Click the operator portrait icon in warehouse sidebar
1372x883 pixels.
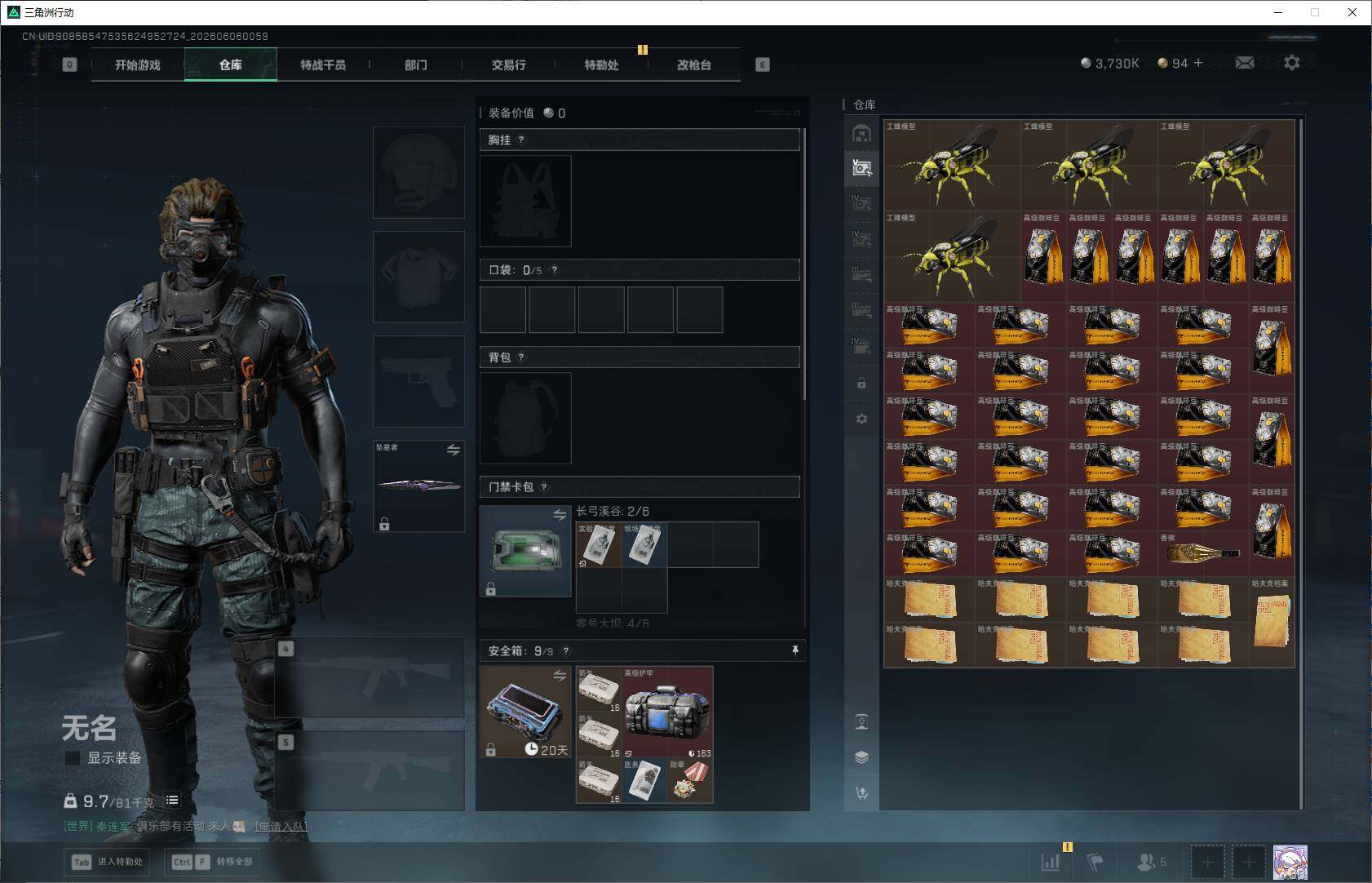tap(861, 721)
